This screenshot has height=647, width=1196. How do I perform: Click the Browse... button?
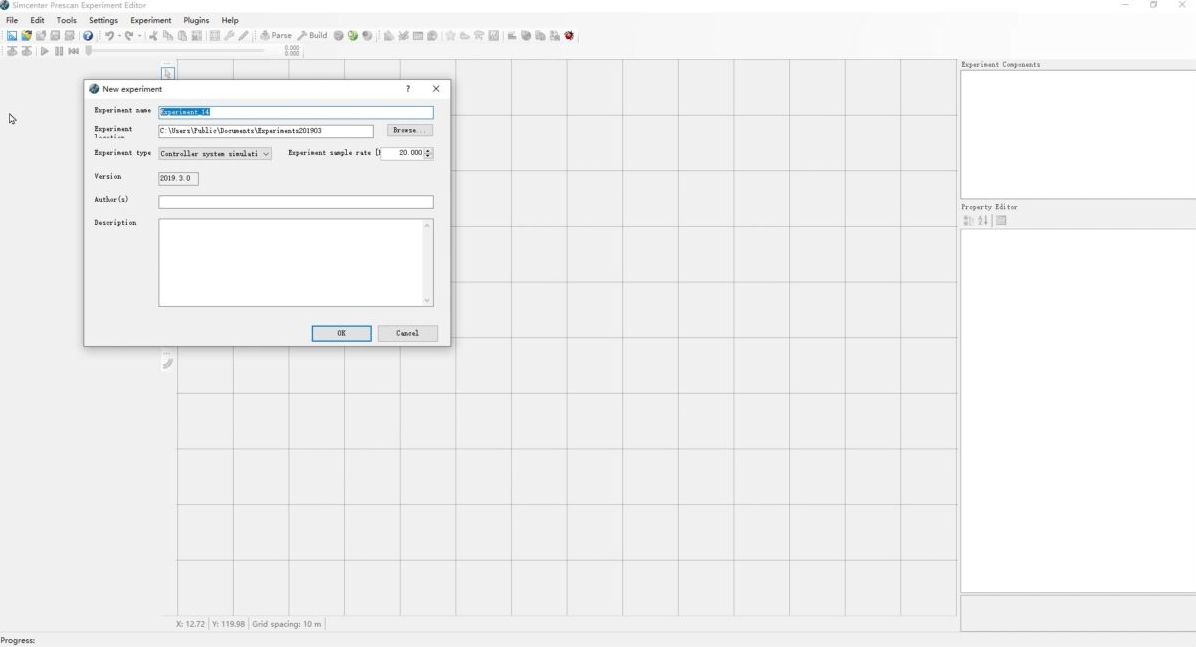pyautogui.click(x=410, y=131)
